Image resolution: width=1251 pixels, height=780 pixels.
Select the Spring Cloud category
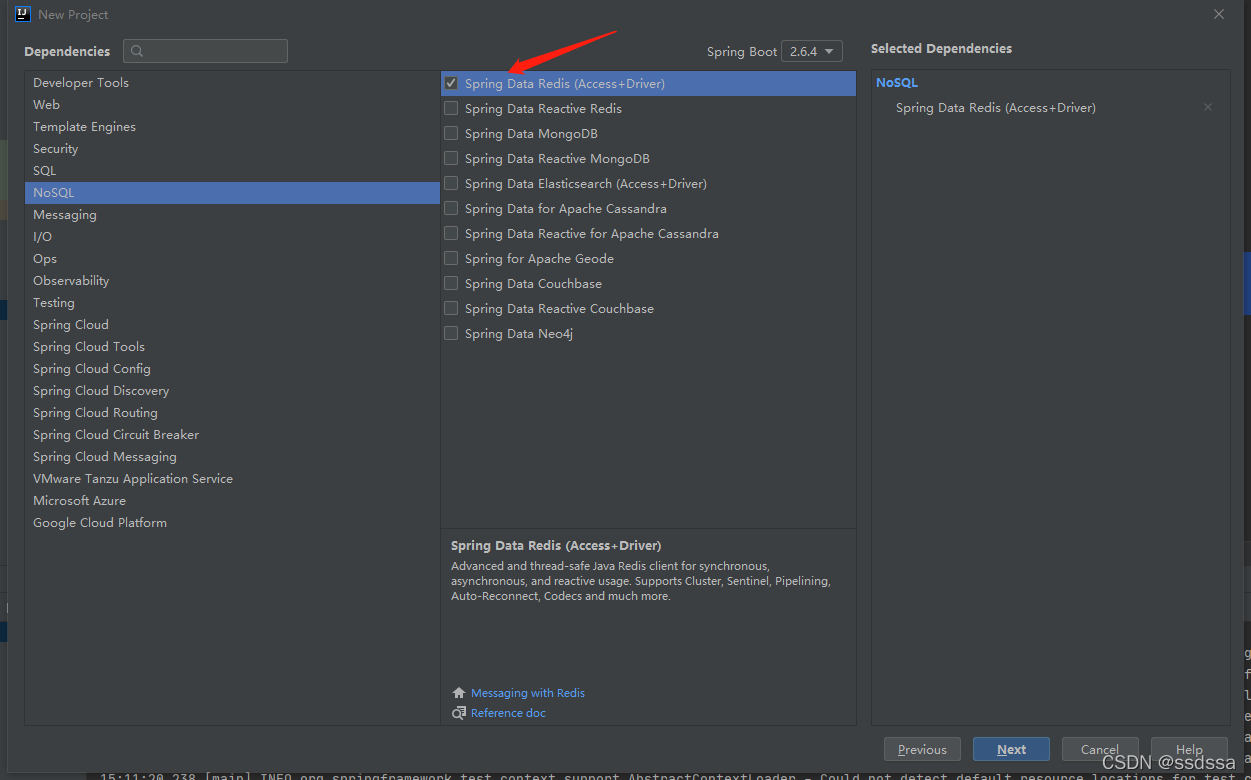point(232,325)
